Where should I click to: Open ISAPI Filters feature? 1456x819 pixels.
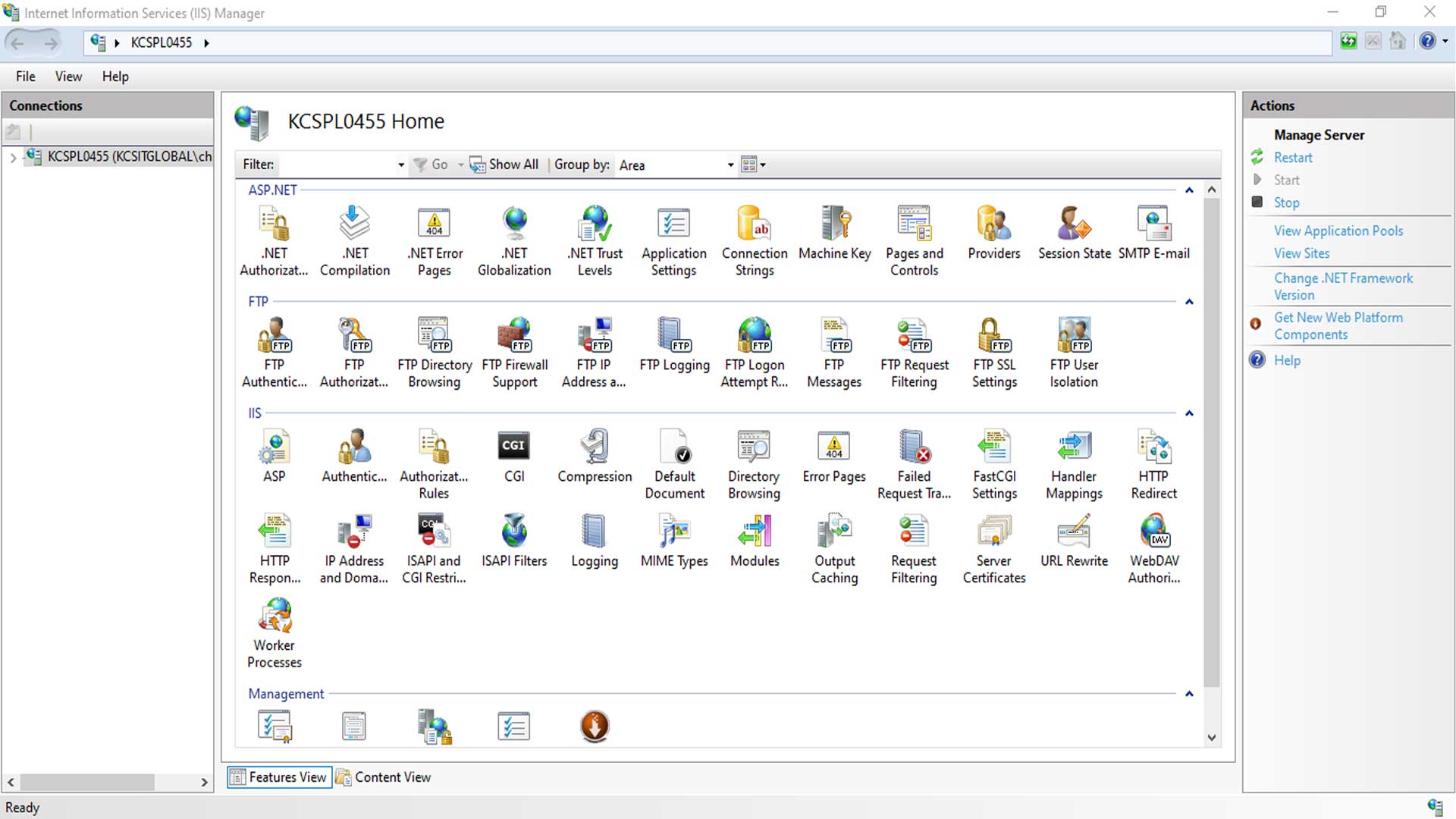[x=514, y=540]
